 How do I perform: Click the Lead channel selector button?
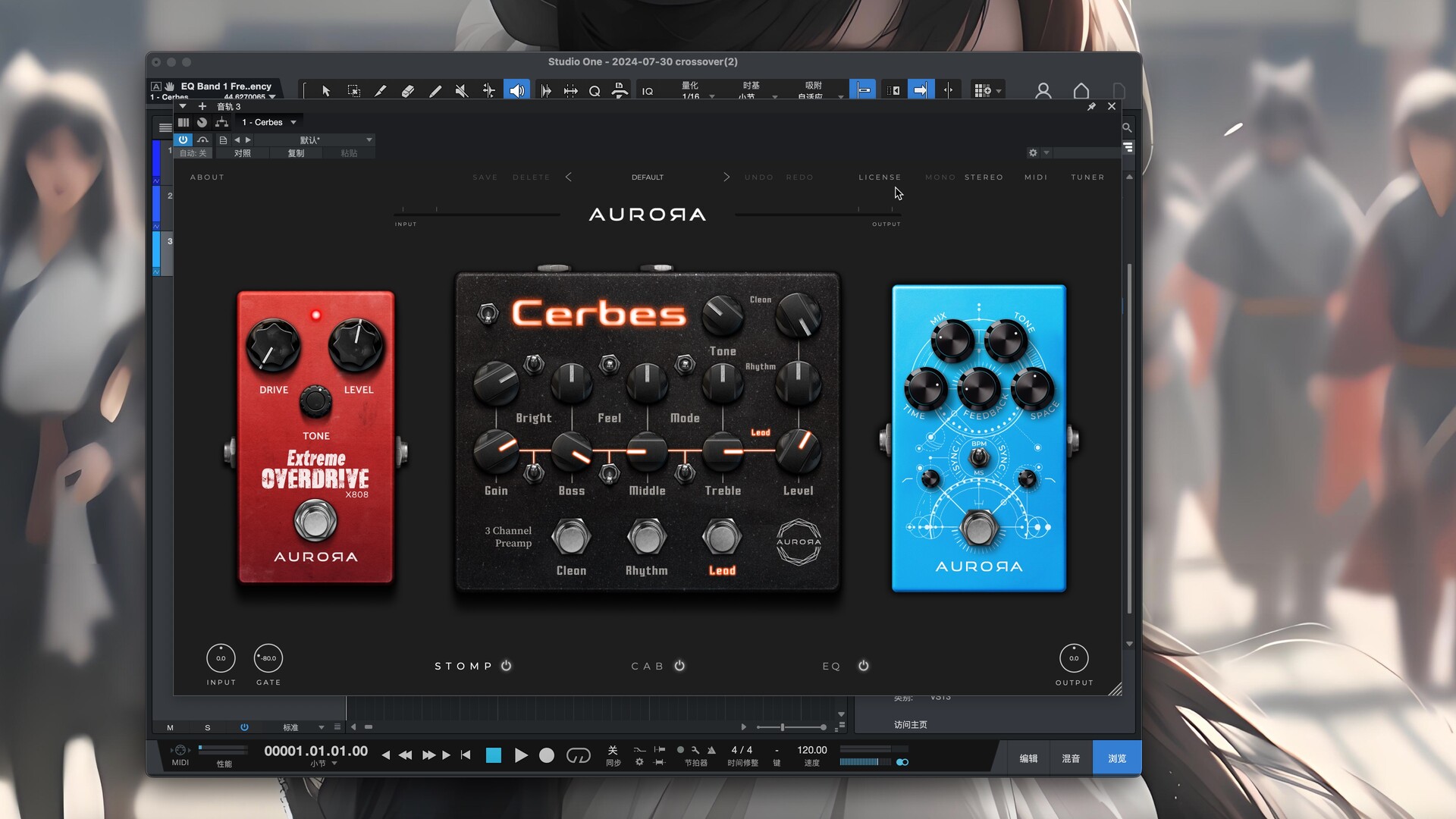(722, 538)
